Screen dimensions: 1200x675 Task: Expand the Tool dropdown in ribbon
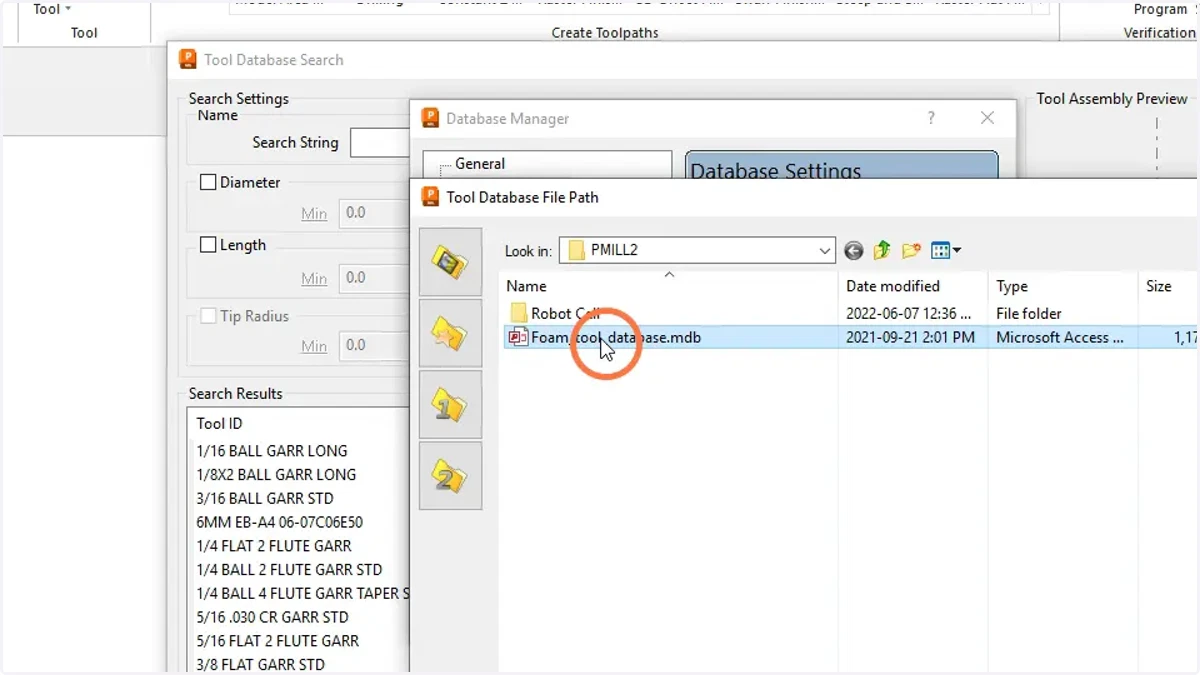[x=52, y=9]
